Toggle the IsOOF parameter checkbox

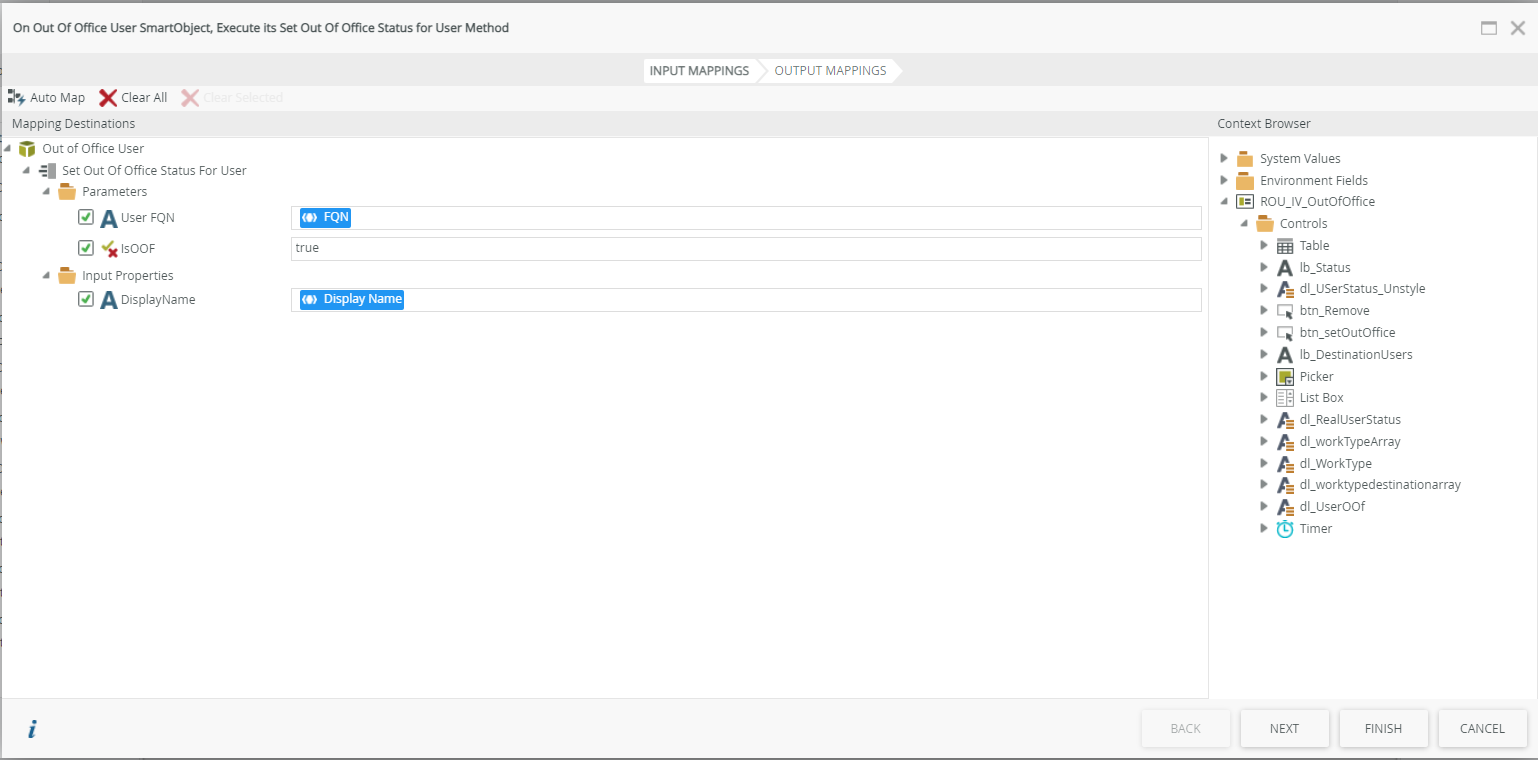pos(86,248)
